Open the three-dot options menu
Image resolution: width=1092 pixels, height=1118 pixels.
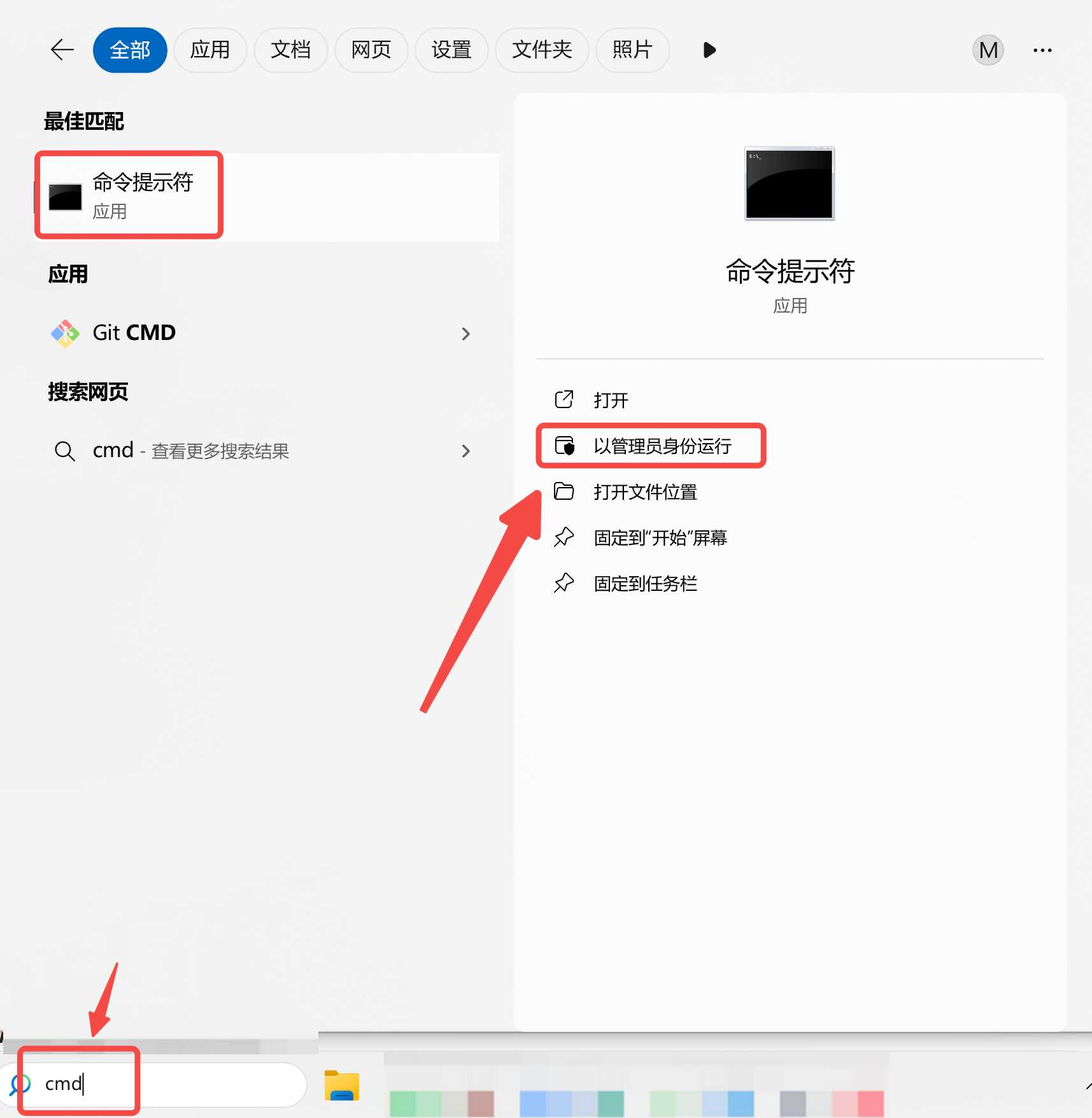coord(1042,50)
